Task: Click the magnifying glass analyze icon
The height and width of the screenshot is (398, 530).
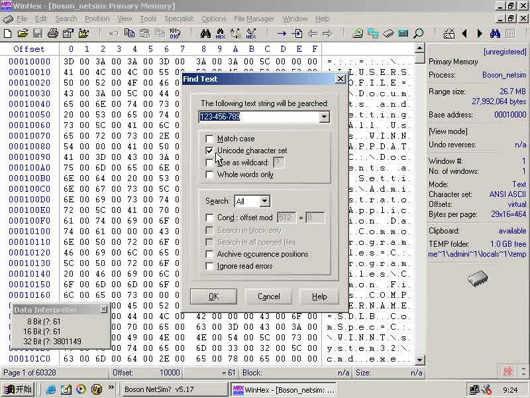Action: tap(418, 33)
